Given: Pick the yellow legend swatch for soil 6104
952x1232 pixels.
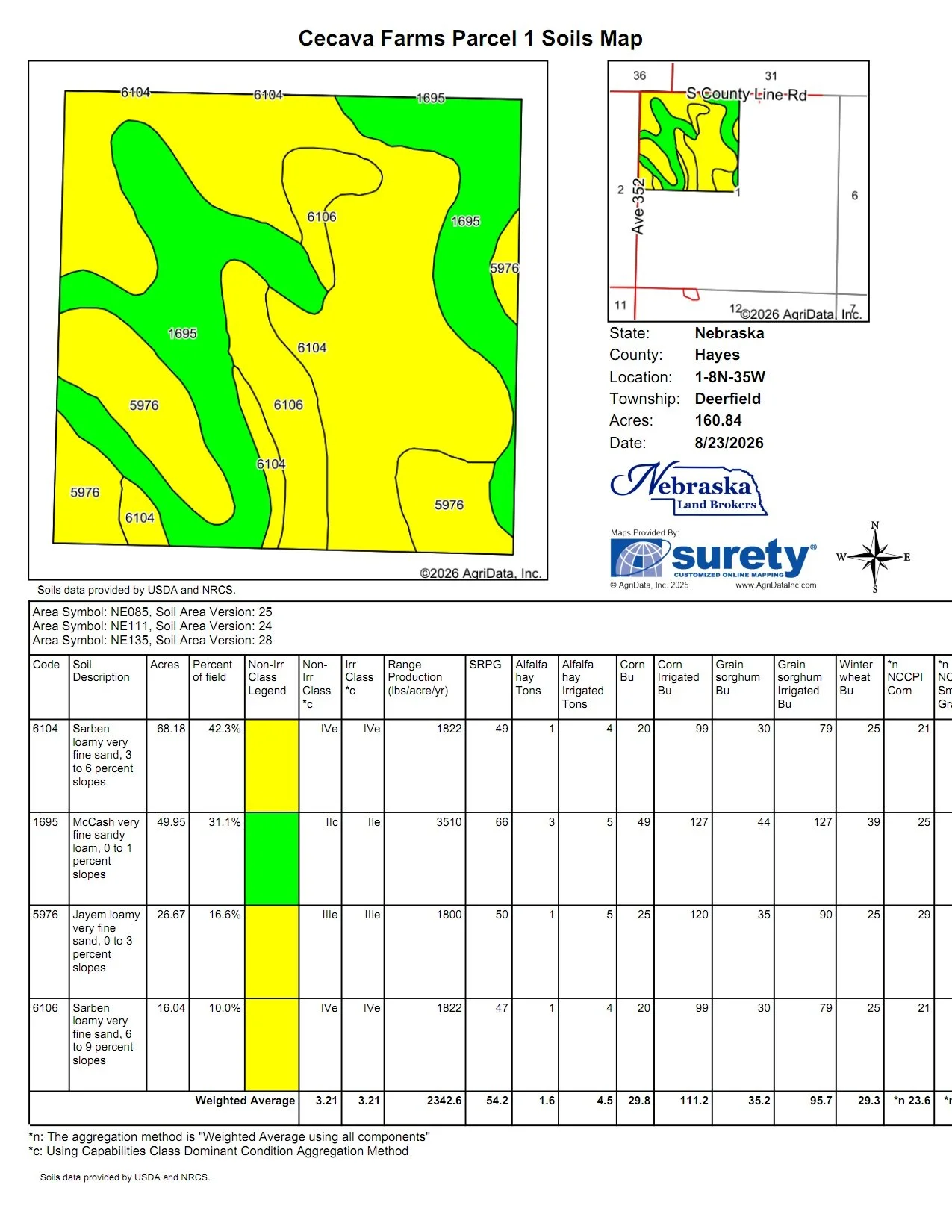Looking at the screenshot, I should coord(272,765).
